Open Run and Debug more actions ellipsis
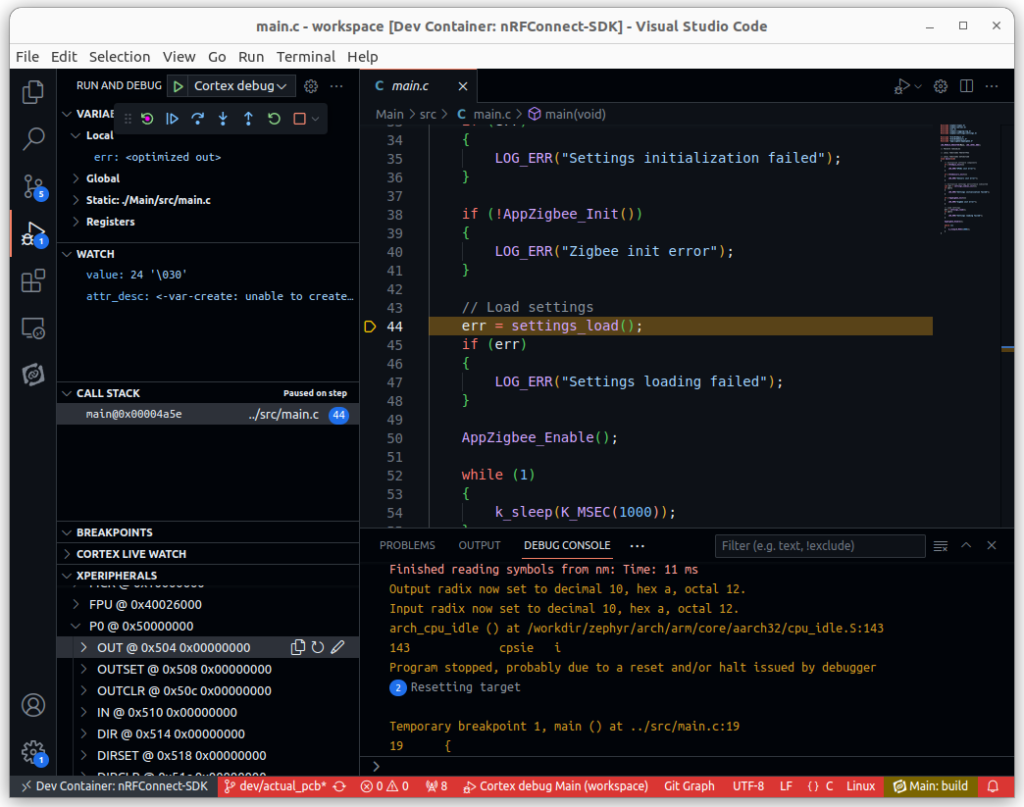Screen dimensions: 1024x807 [336, 86]
